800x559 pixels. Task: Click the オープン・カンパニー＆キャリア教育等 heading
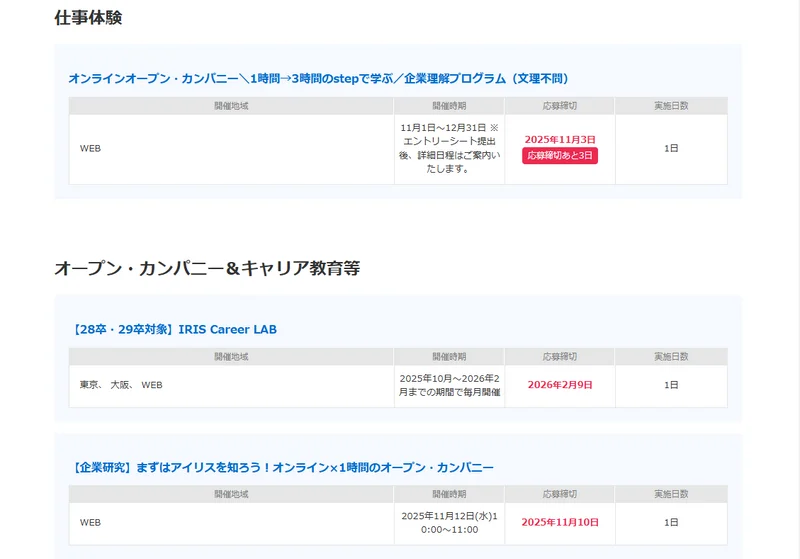(207, 268)
